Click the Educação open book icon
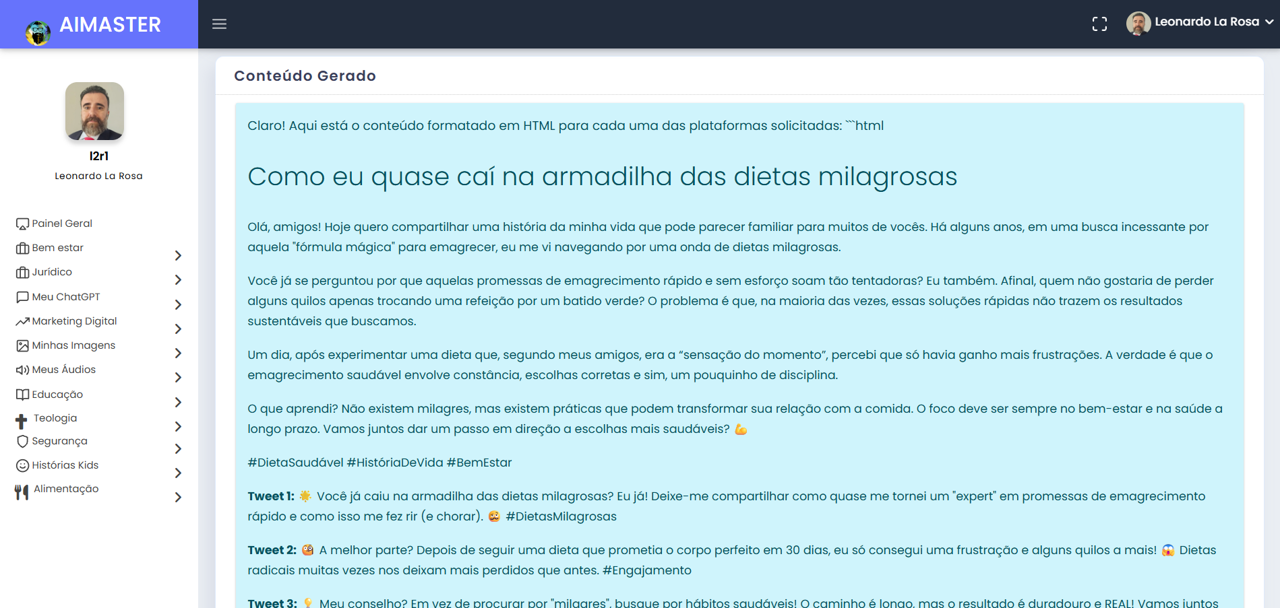The width and height of the screenshot is (1280, 608). pyautogui.click(x=22, y=394)
